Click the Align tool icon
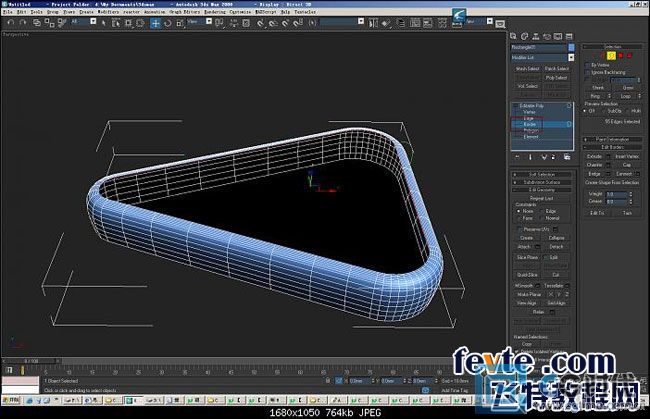This screenshot has width=650, height=419. point(386,23)
